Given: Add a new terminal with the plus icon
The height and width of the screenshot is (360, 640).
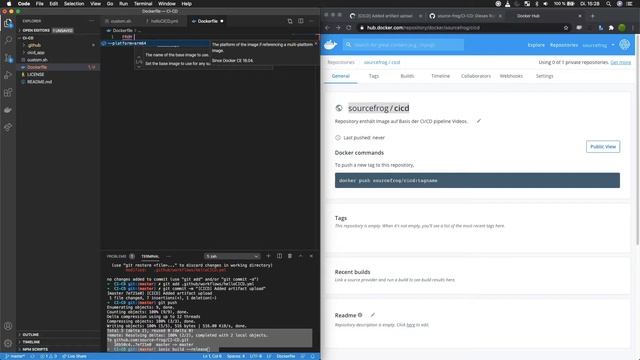Looking at the screenshot, I should pyautogui.click(x=268, y=256).
